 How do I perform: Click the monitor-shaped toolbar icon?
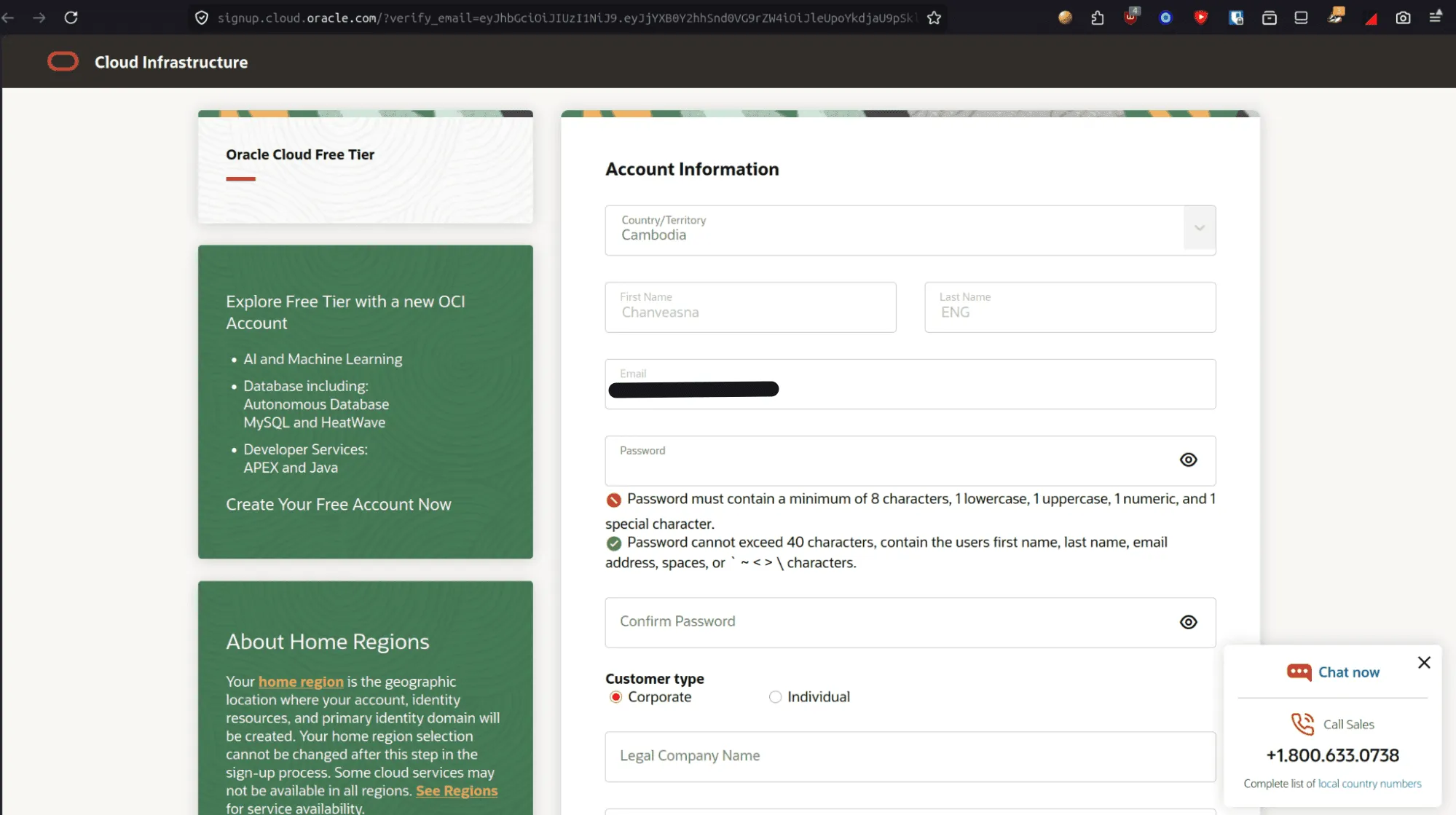[1301, 17]
